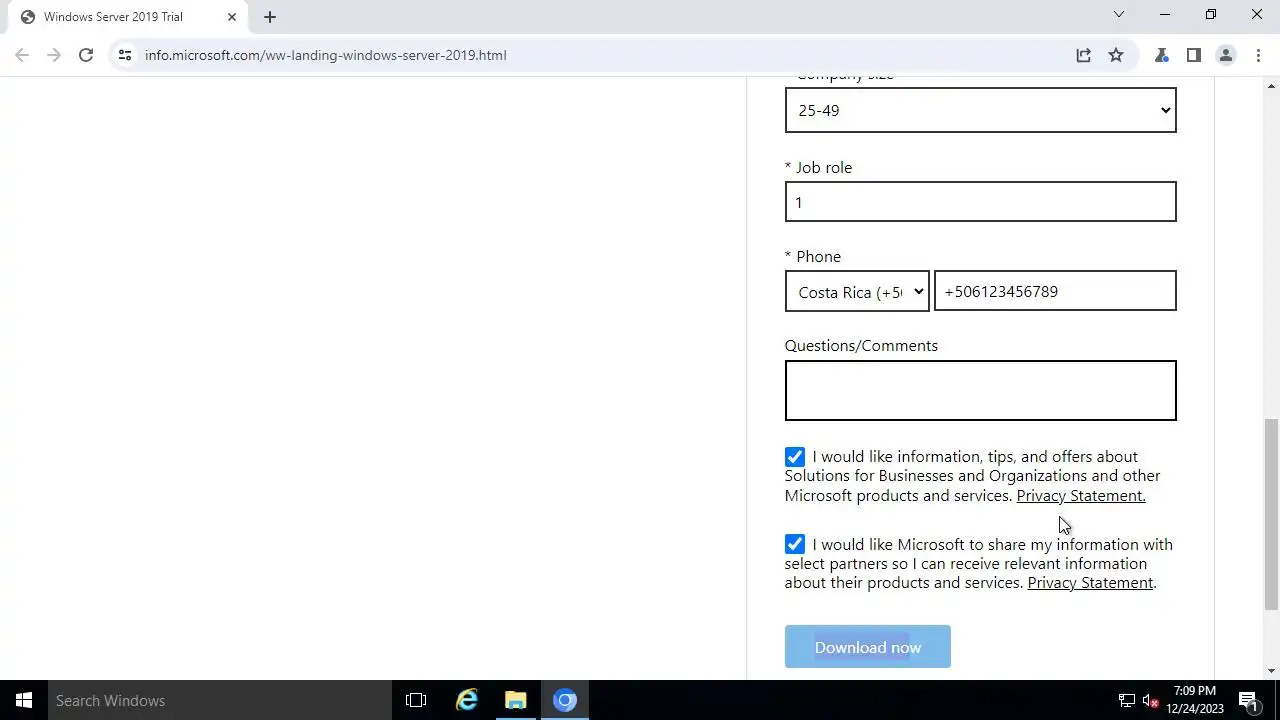Restore down the Chrome window
The image size is (1280, 720).
tap(1211, 14)
